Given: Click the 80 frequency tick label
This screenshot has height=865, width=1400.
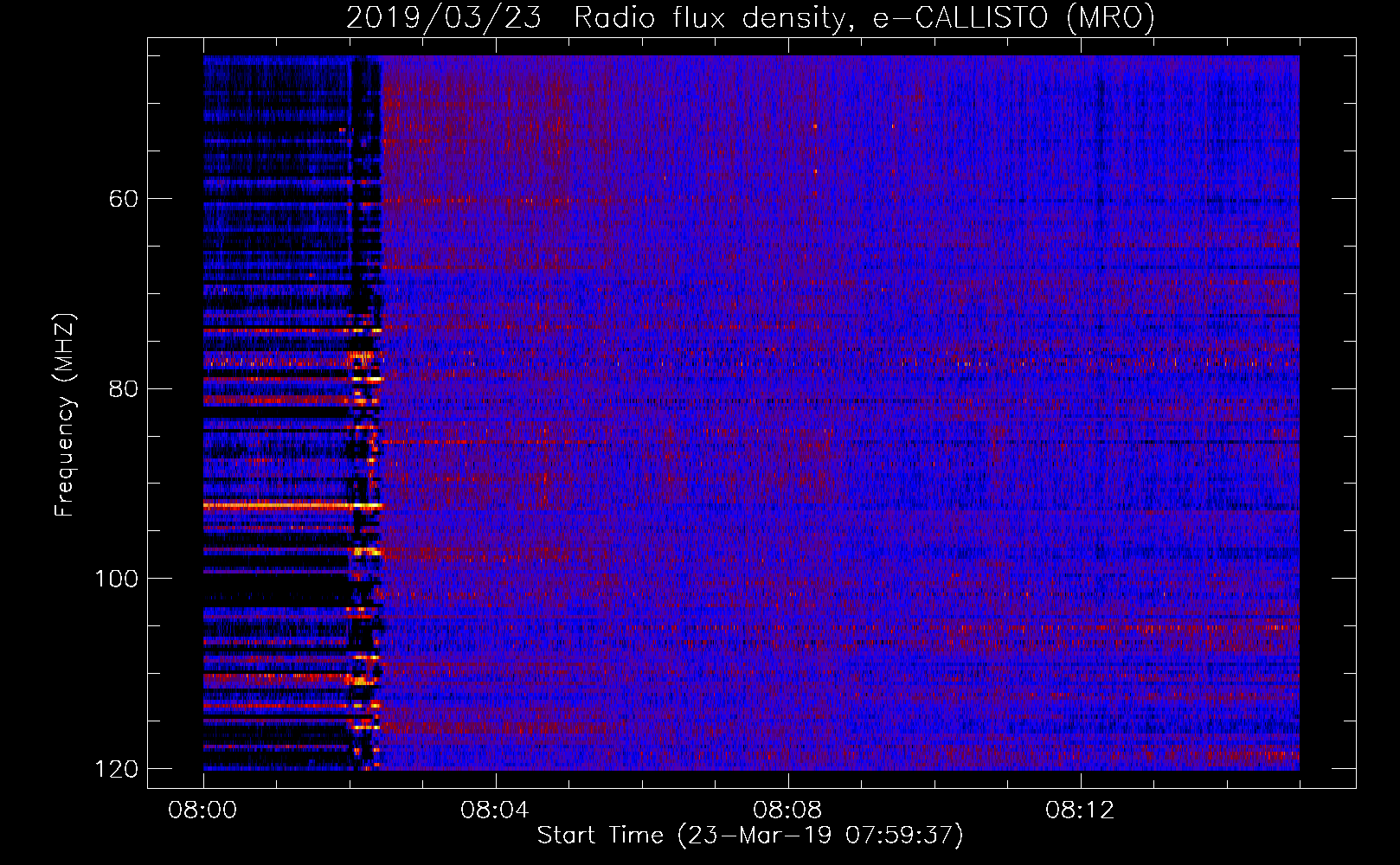Looking at the screenshot, I should pyautogui.click(x=124, y=388).
